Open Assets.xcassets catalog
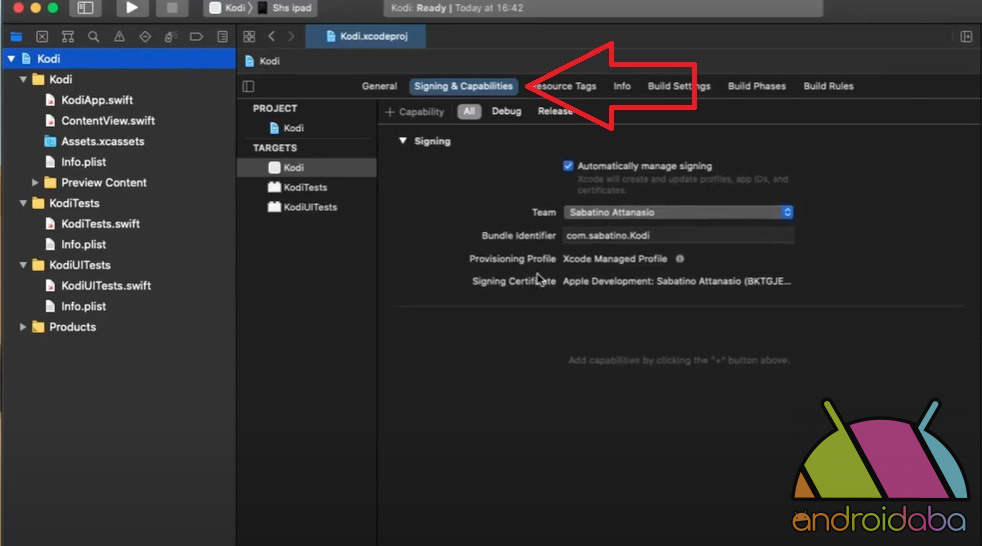The image size is (982, 546). coord(103,142)
